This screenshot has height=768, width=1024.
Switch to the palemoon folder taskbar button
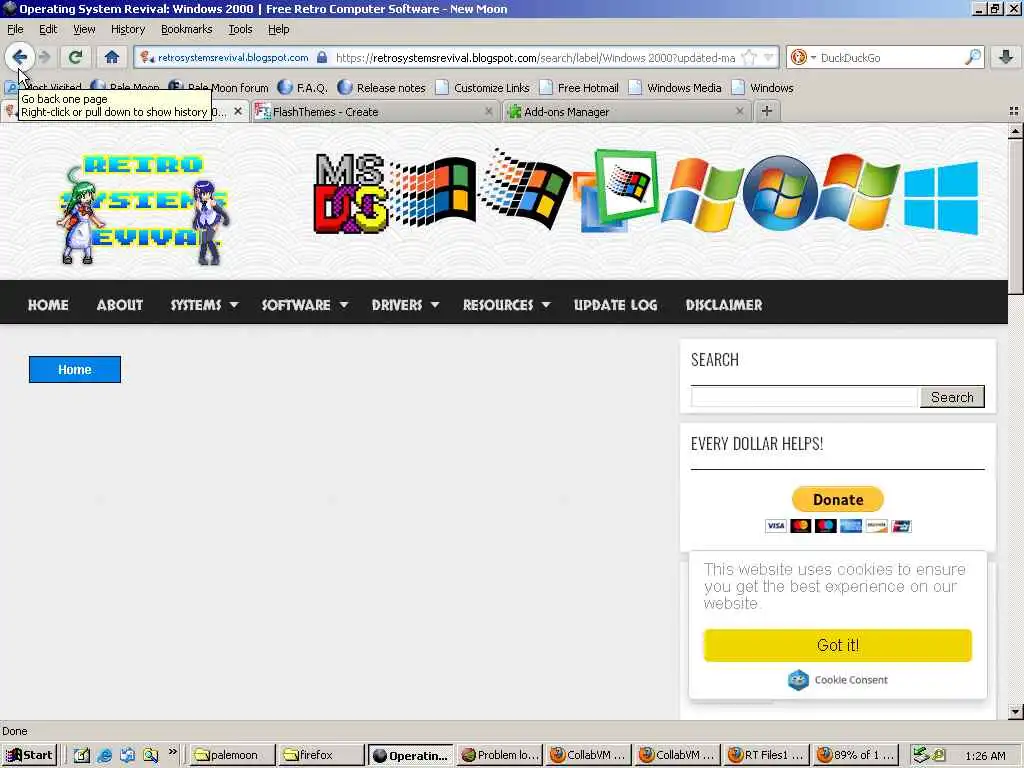pyautogui.click(x=232, y=755)
